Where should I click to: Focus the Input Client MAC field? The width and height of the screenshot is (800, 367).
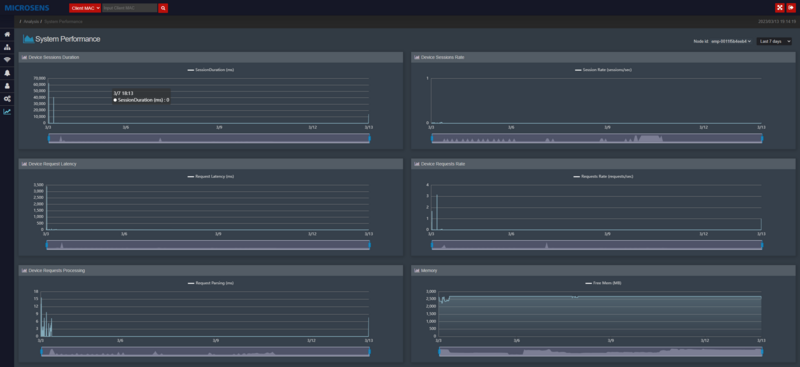pyautogui.click(x=130, y=8)
